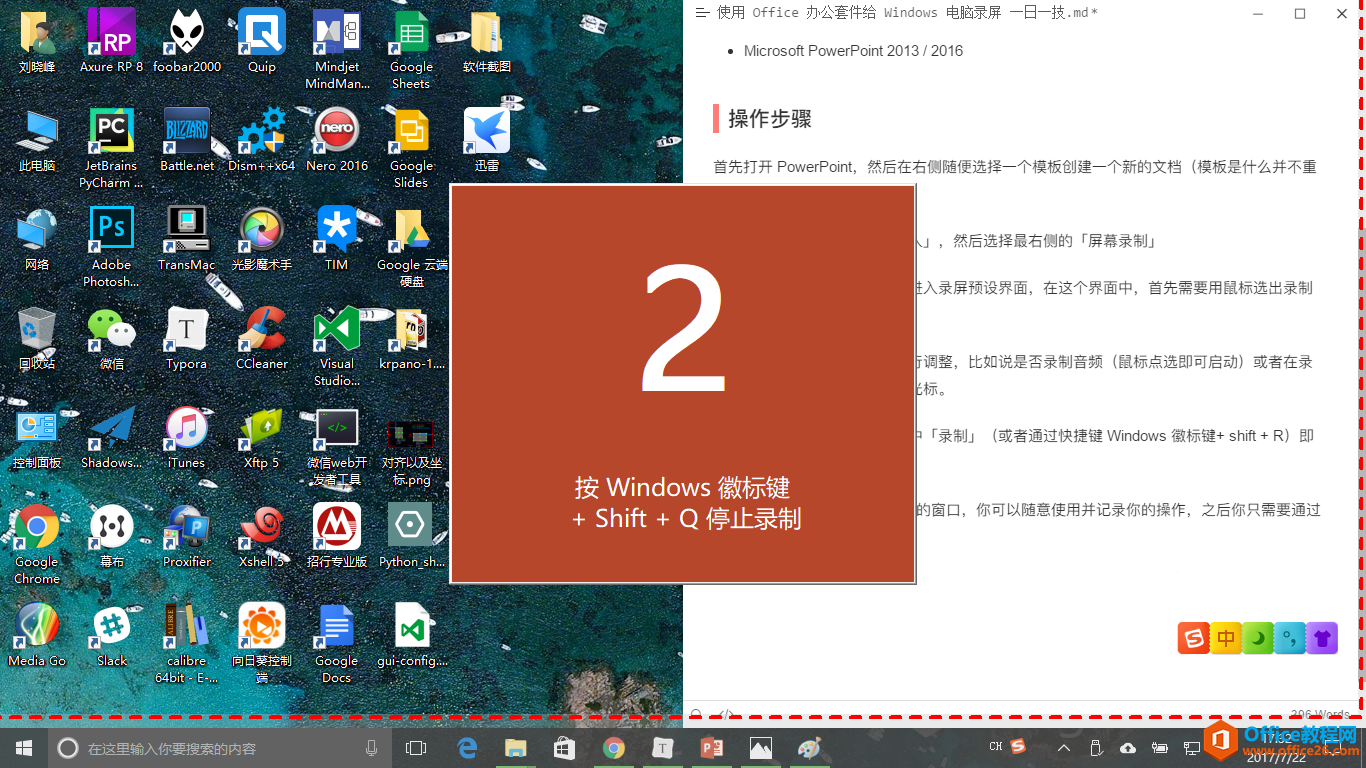Click the CH language indicator in the tray
Screen dimensions: 1366x768
996,746
